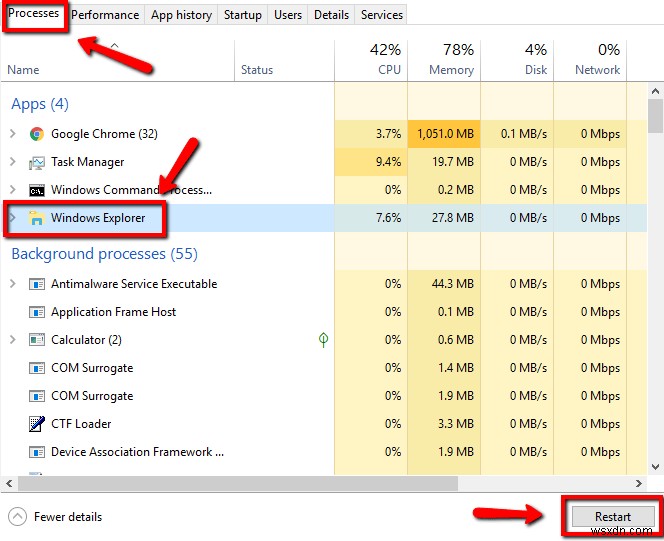Sort by the Disk column header
The width and height of the screenshot is (664, 541).
point(517,60)
